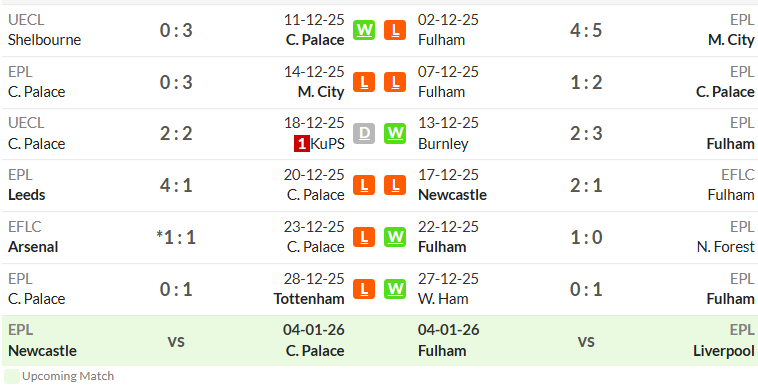Click the green W badge for Burnley 13-12-25

pos(395,133)
